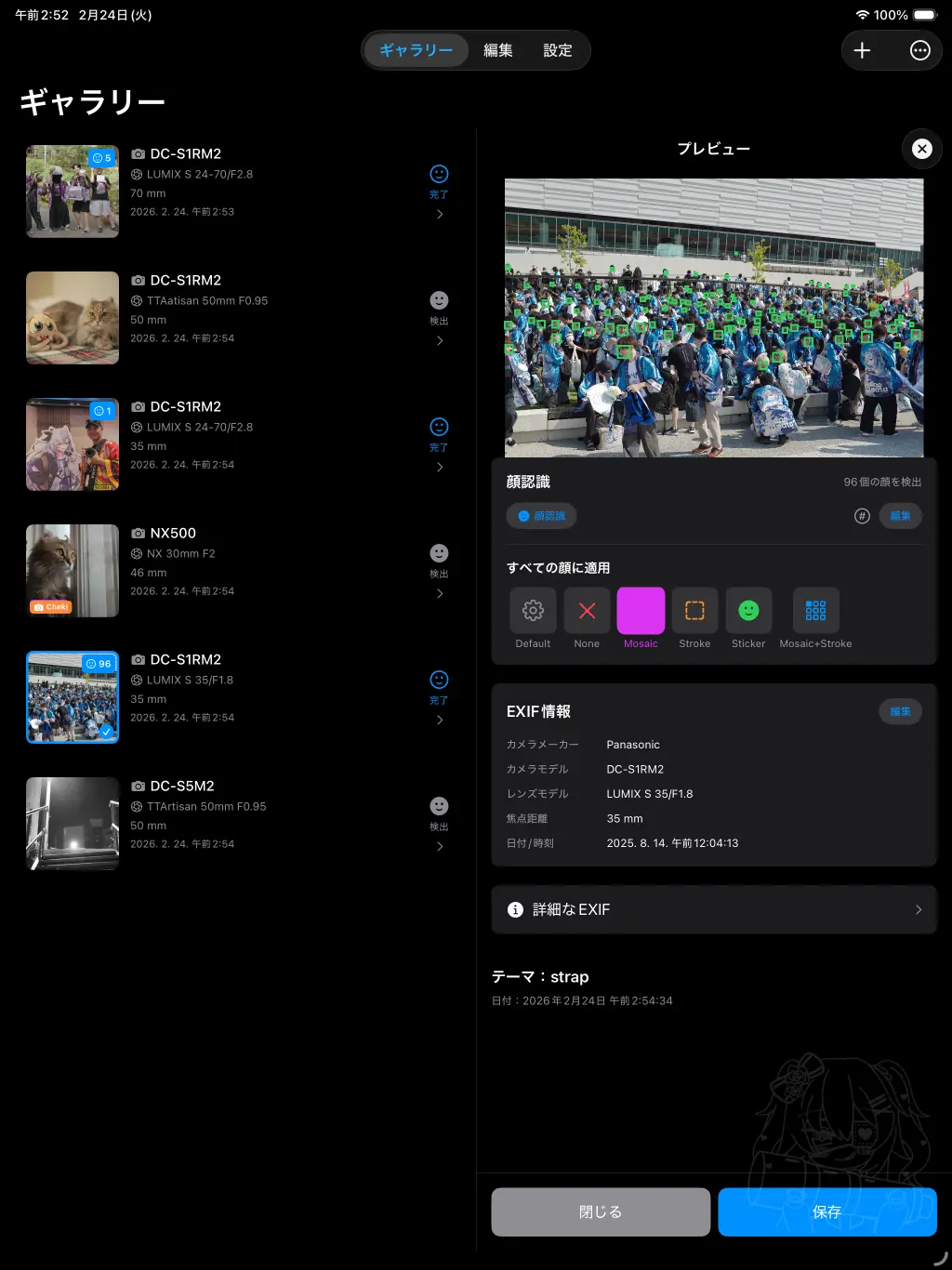
Task: Apply the Sticker smiley face effect
Action: point(748,611)
